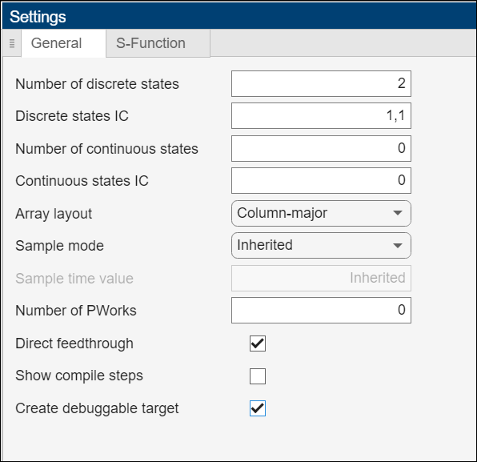Click the Continuous states IC label
This screenshot has height=462, width=477.
coord(82,181)
